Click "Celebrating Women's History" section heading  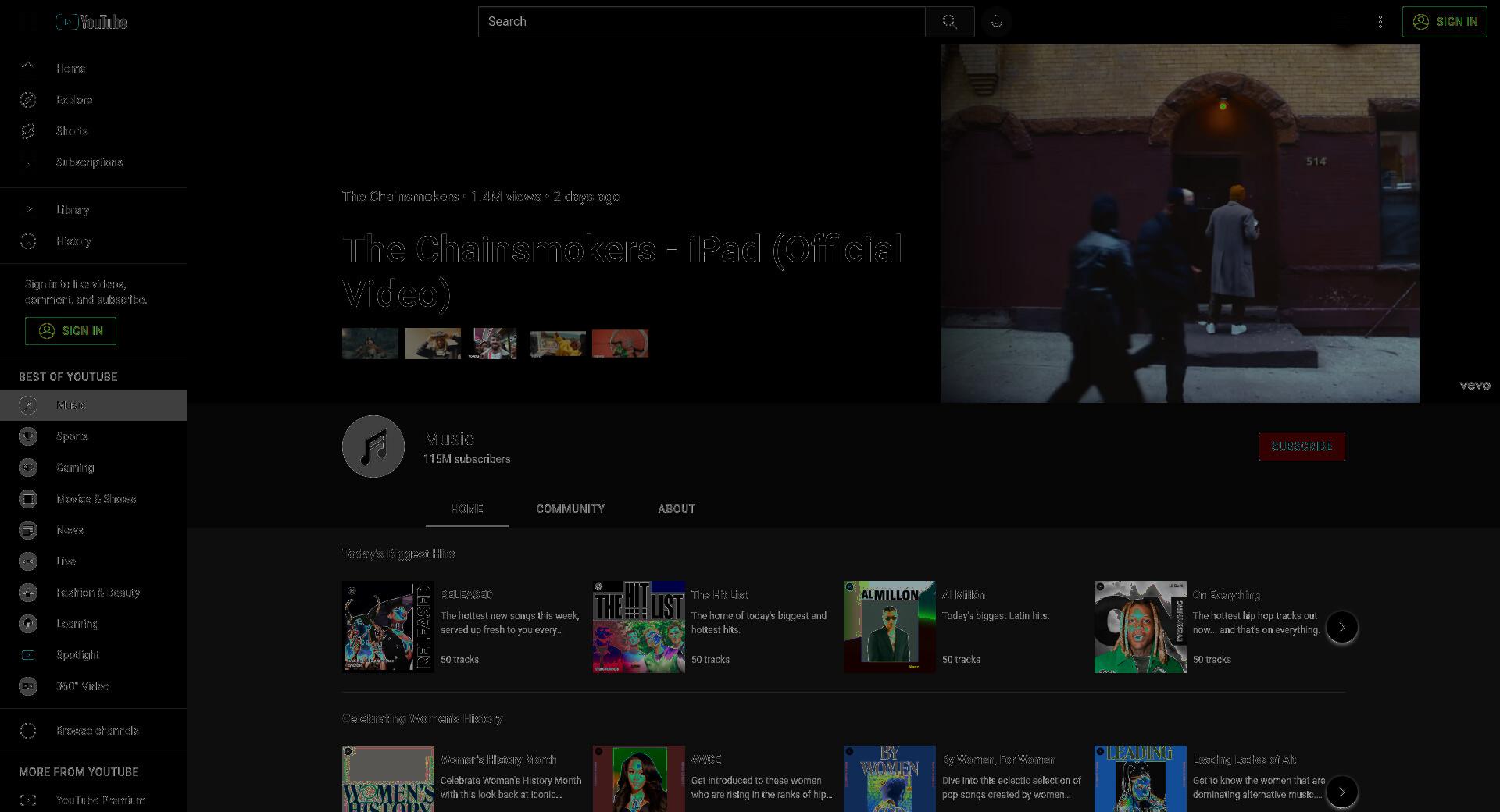(x=422, y=718)
